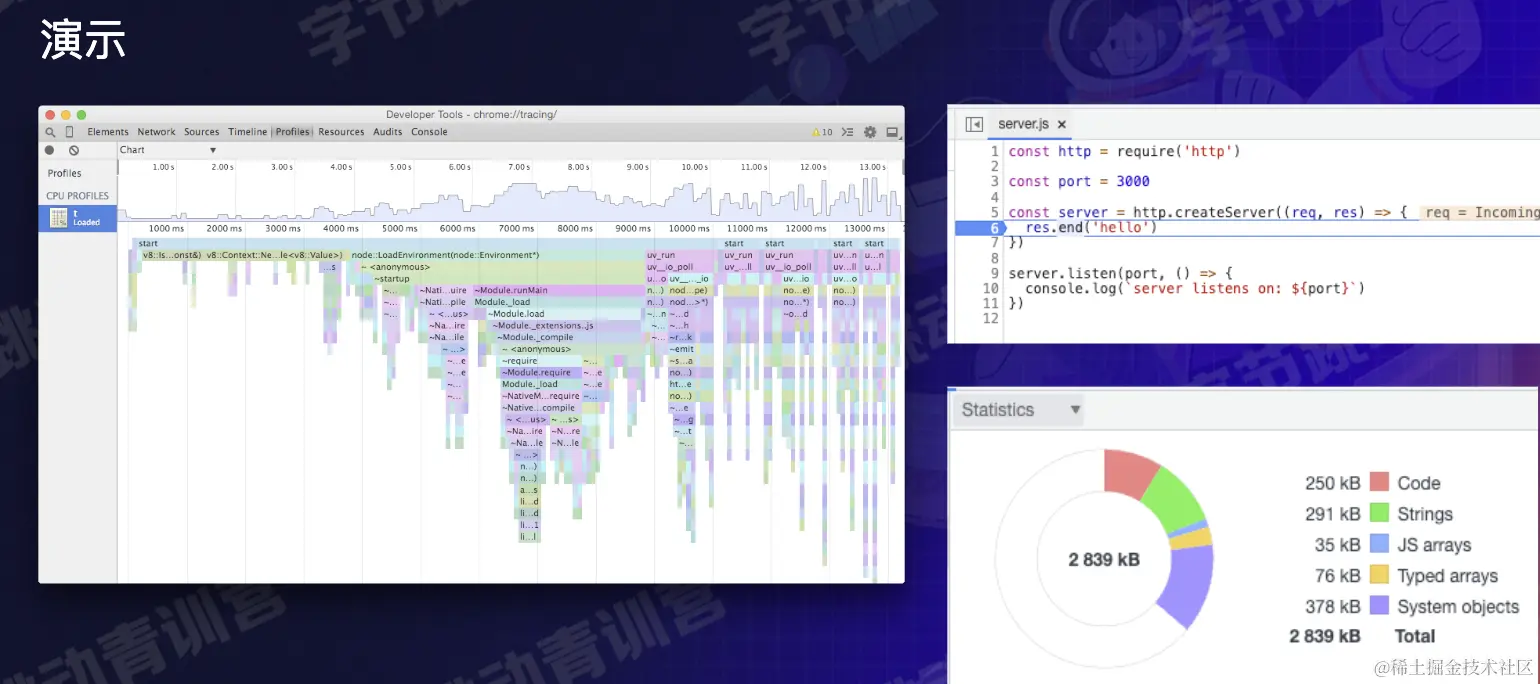1540x684 pixels.
Task: Click the record profile circle button
Action: (x=50, y=150)
